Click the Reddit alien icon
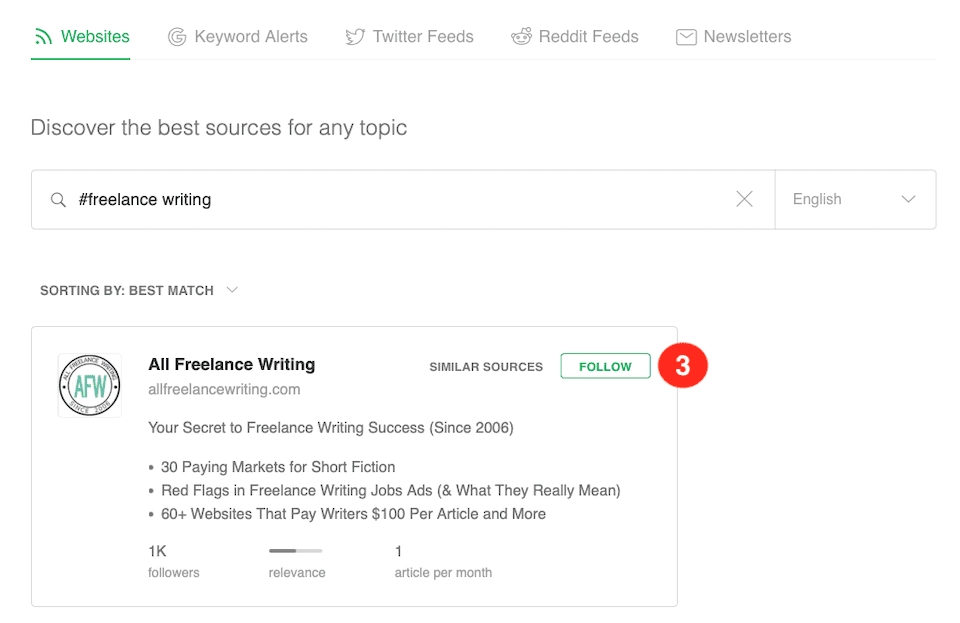960x623 pixels. [521, 36]
